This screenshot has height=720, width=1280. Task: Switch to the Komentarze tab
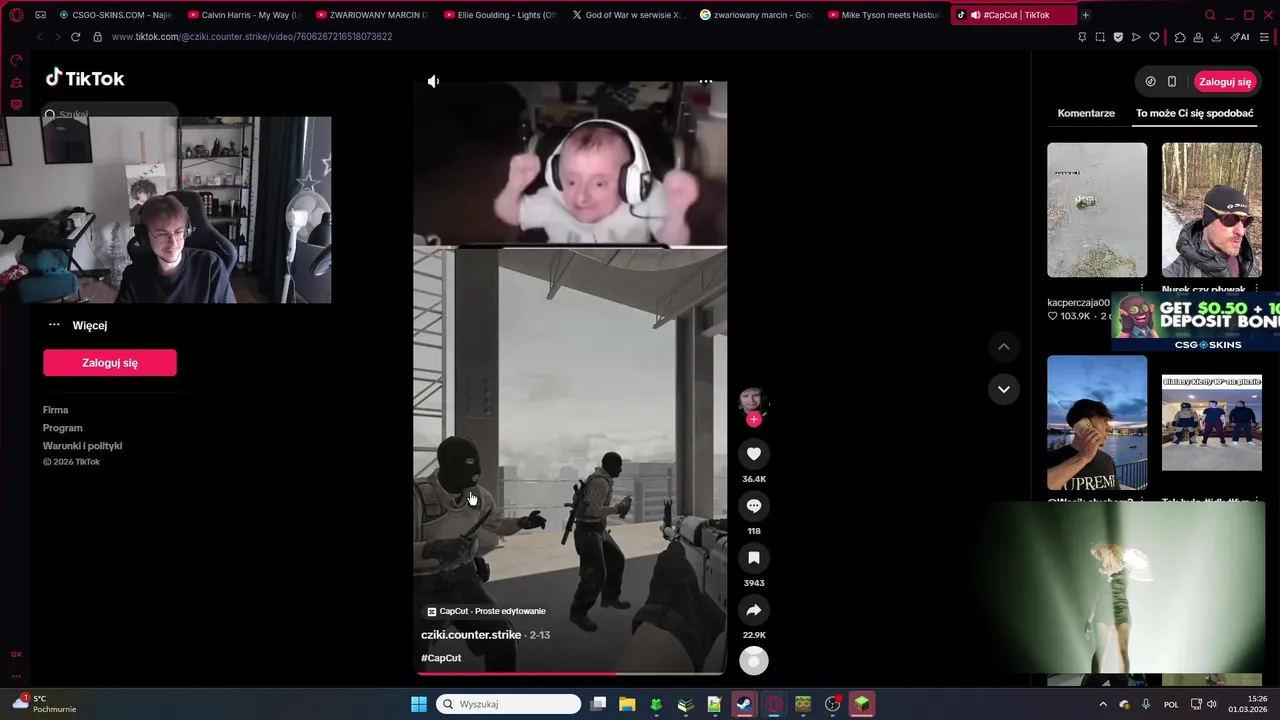[1086, 113]
